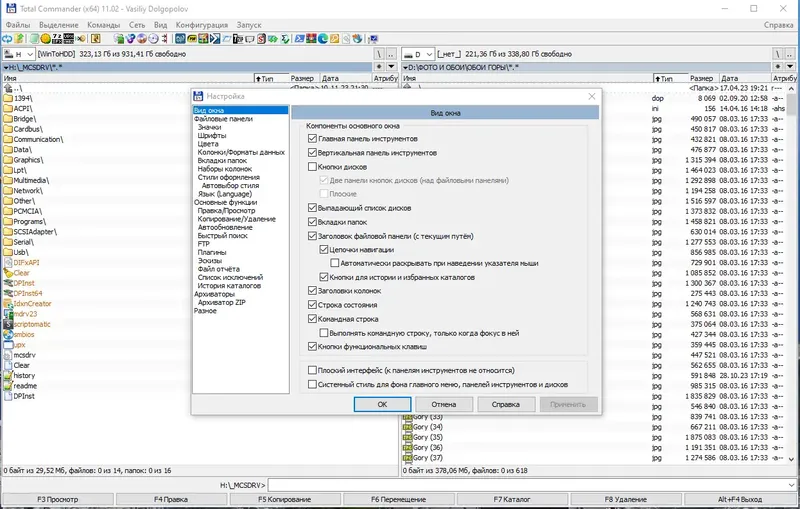Image resolution: width=800 pixels, height=509 pixels.
Task: Select Шрифты in settings category list
Action: (212, 135)
